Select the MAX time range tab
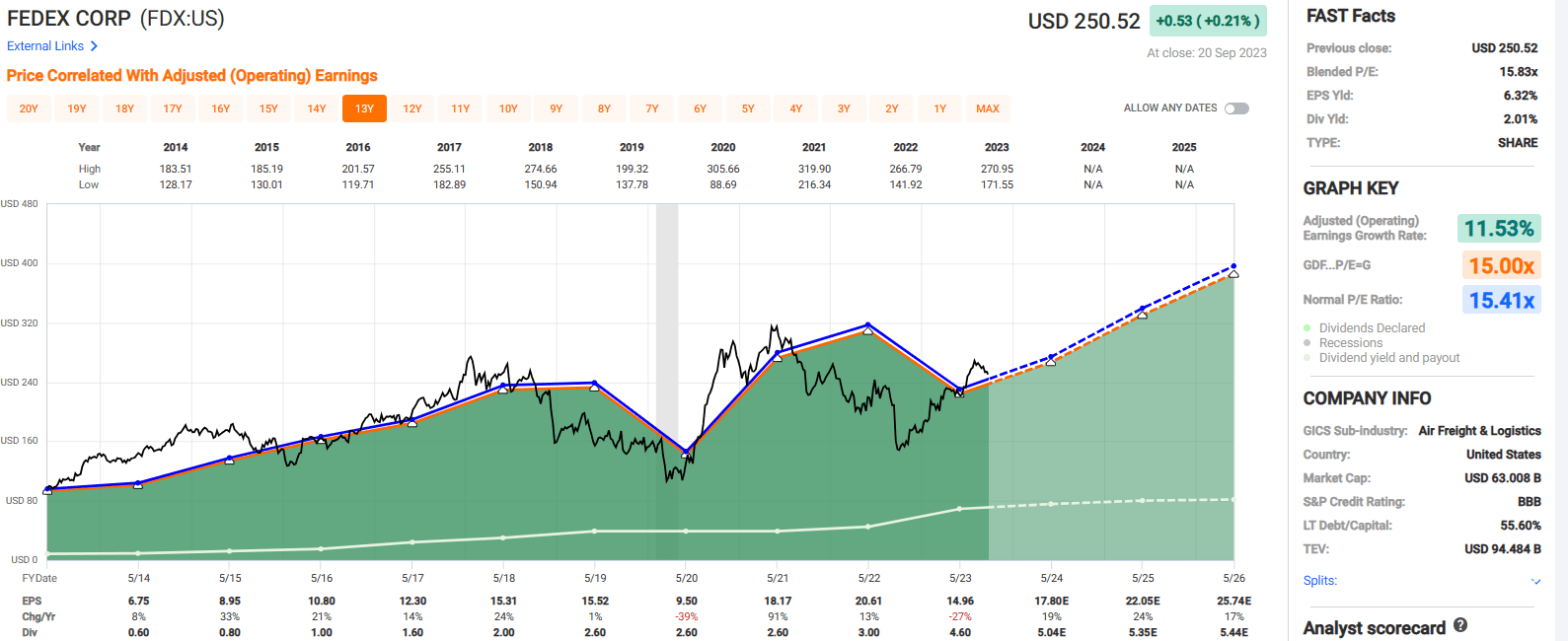 pyautogui.click(x=988, y=108)
